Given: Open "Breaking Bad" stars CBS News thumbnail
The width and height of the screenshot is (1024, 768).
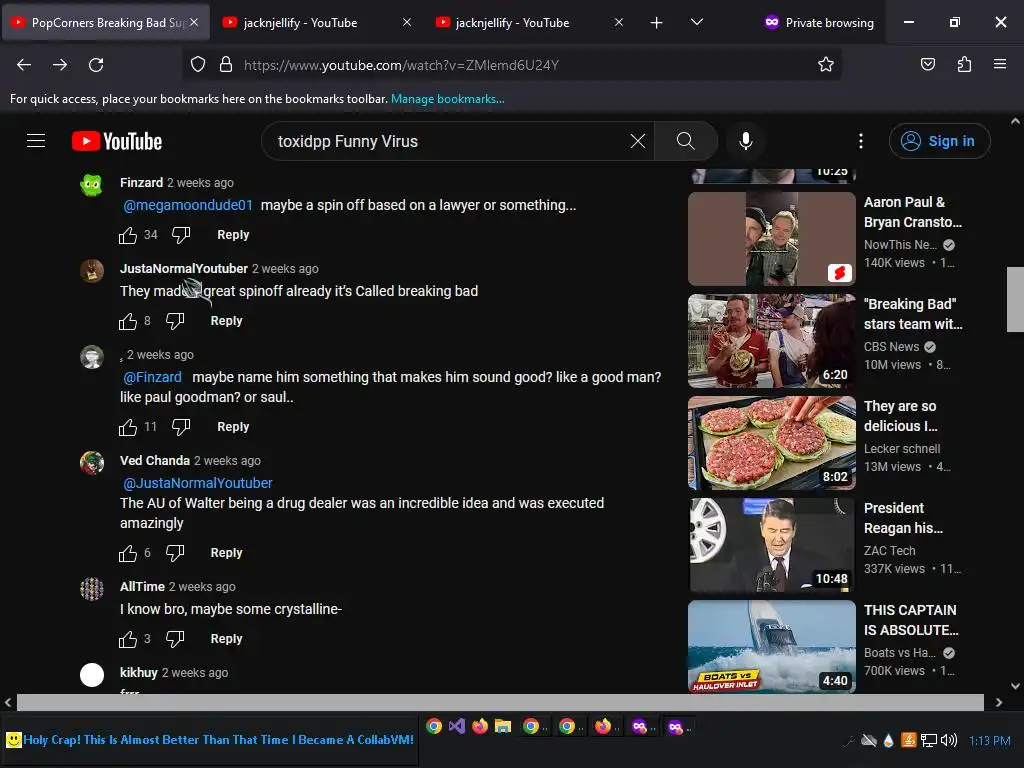Looking at the screenshot, I should (x=771, y=341).
